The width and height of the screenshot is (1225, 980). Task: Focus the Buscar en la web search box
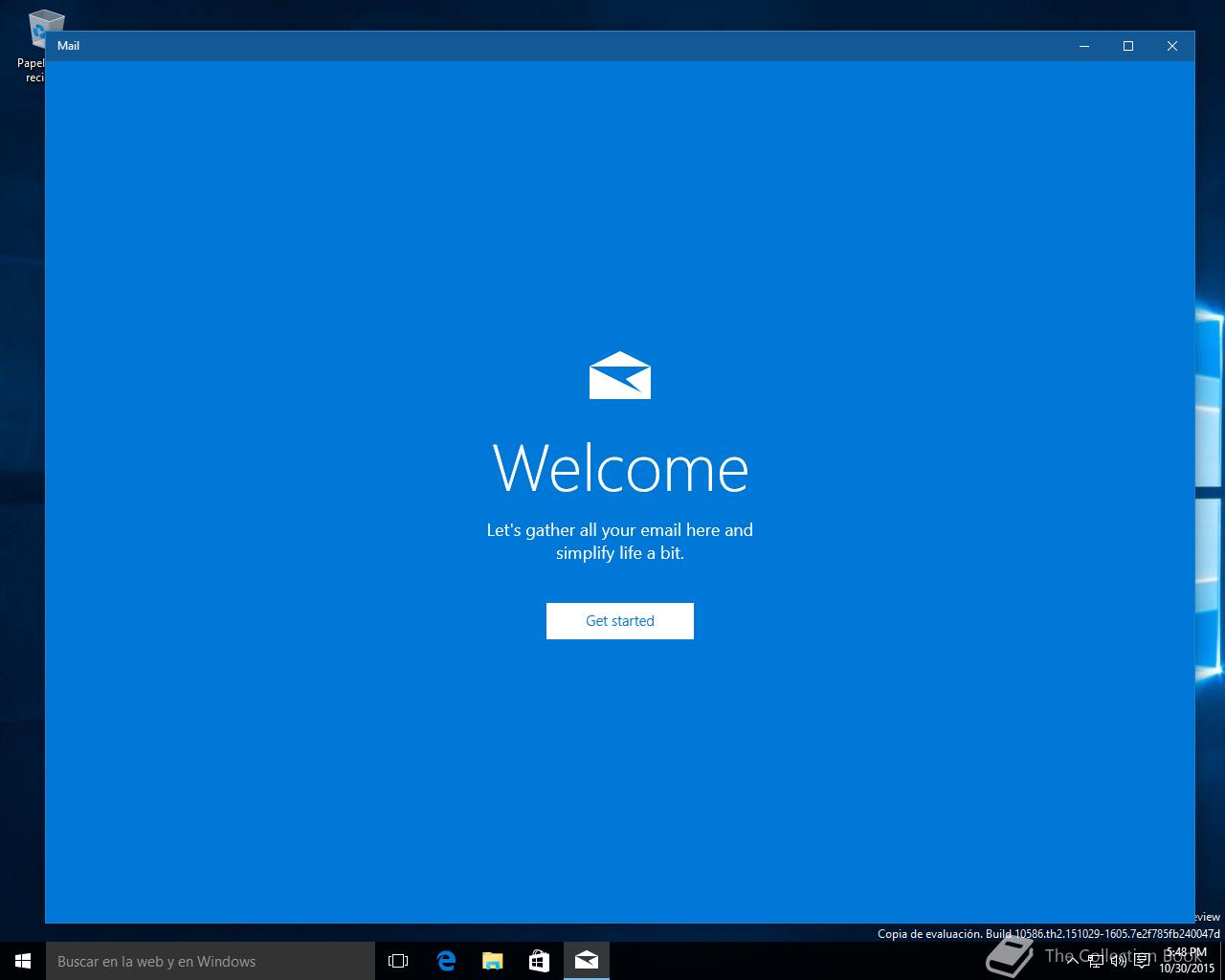[x=211, y=961]
